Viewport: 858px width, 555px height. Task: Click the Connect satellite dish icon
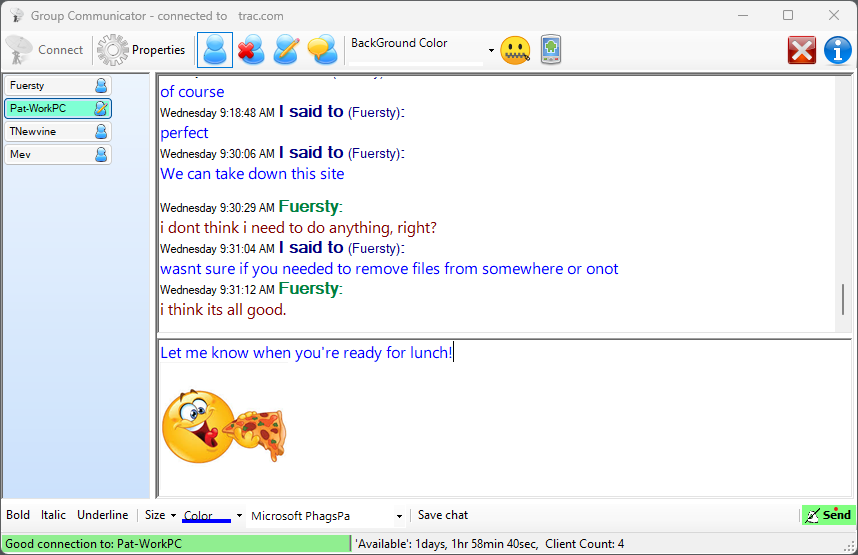coord(20,50)
